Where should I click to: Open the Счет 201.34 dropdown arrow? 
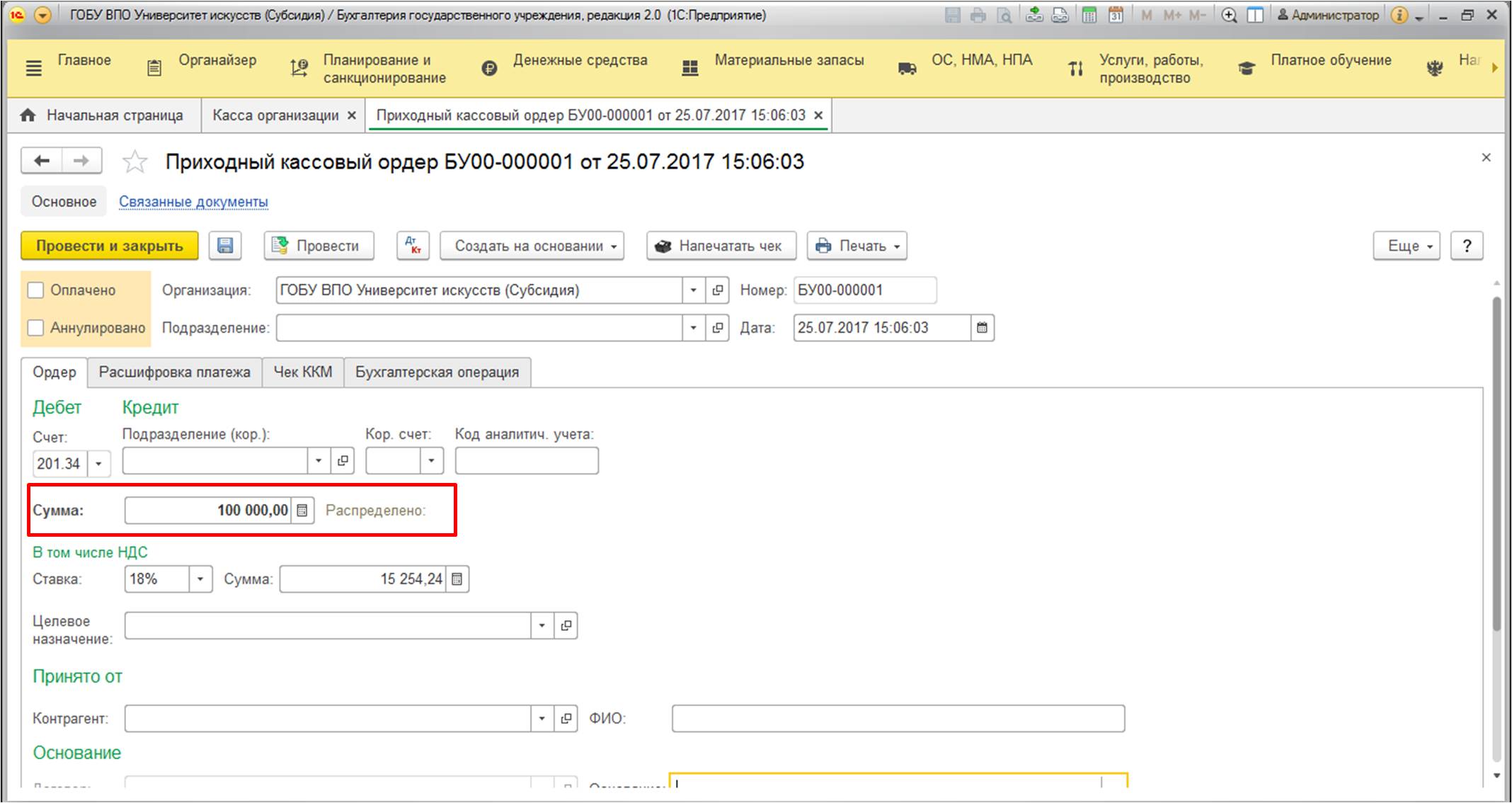99,464
